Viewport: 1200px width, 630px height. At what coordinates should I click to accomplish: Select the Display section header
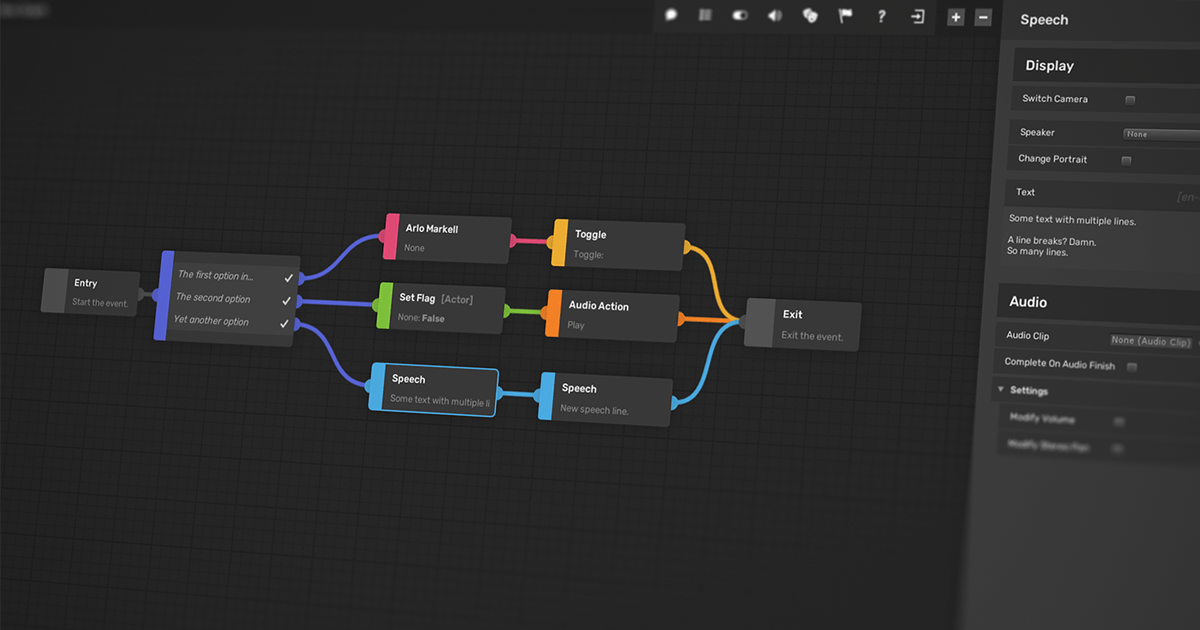click(x=1049, y=66)
